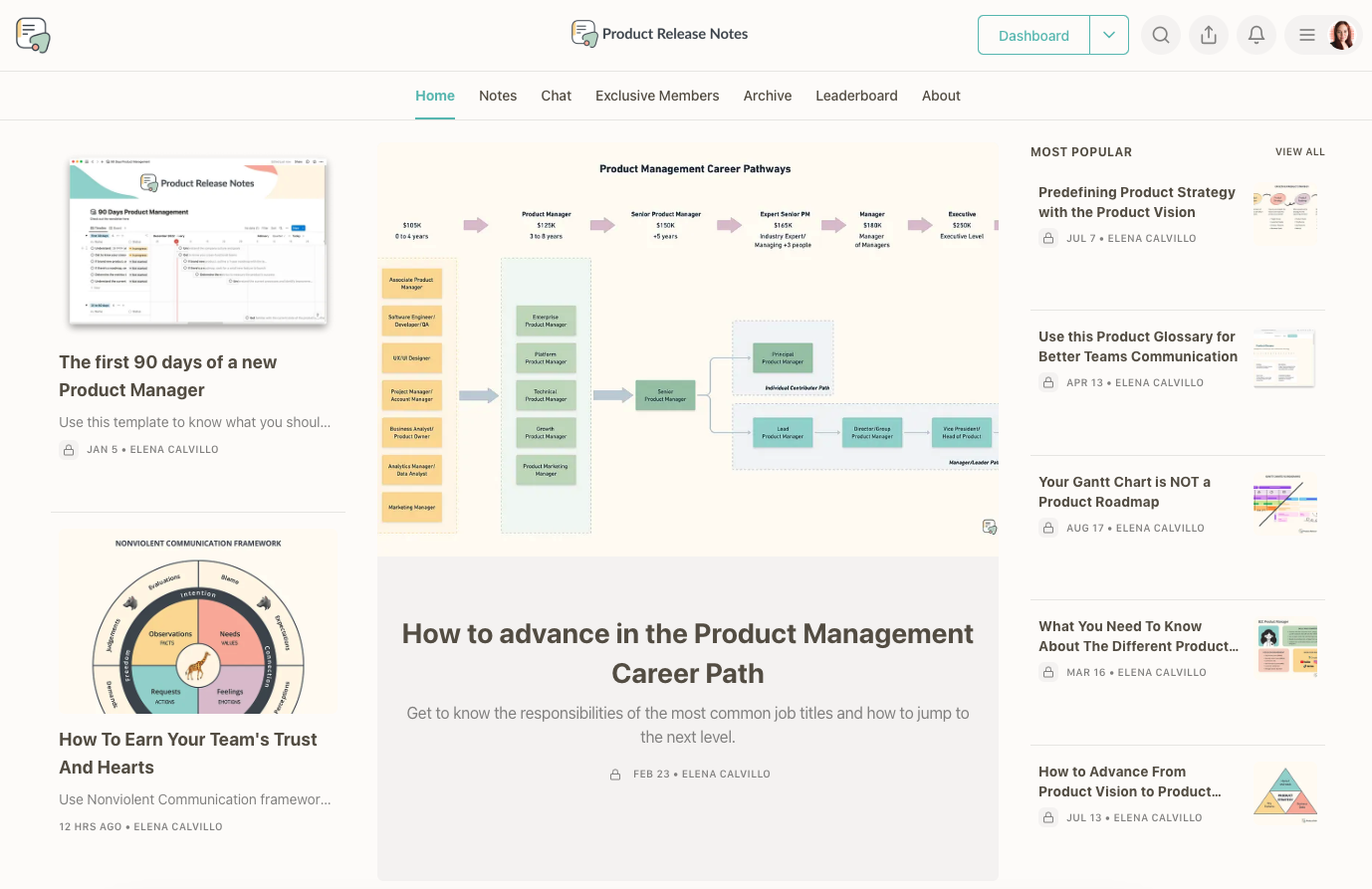Viewport: 1372px width, 889px height.
Task: Click lock icon beside FEB 23 date
Action: click(615, 775)
